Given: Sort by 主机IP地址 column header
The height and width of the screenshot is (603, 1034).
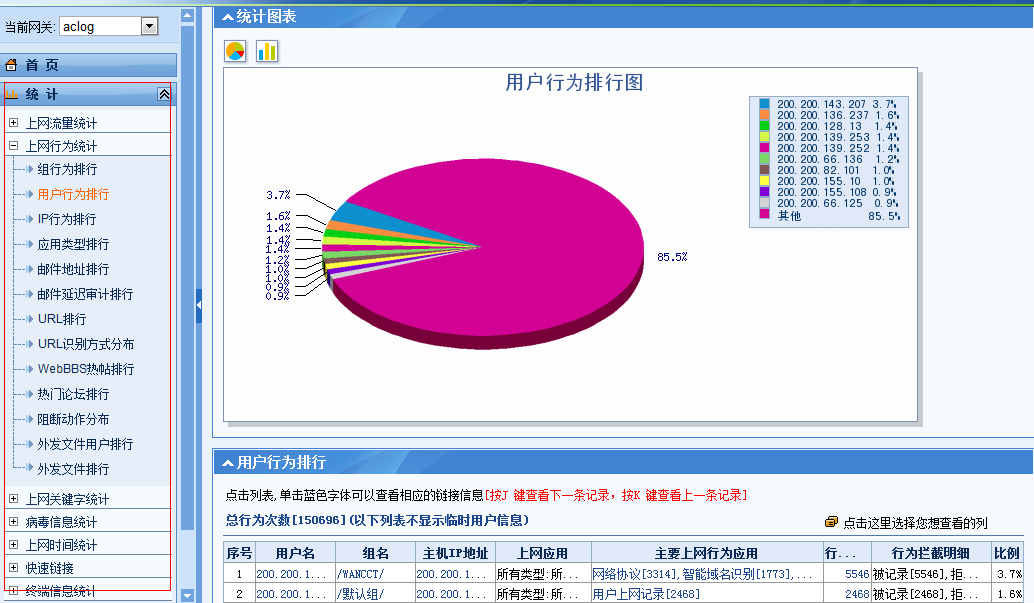Looking at the screenshot, I should click(x=455, y=553).
